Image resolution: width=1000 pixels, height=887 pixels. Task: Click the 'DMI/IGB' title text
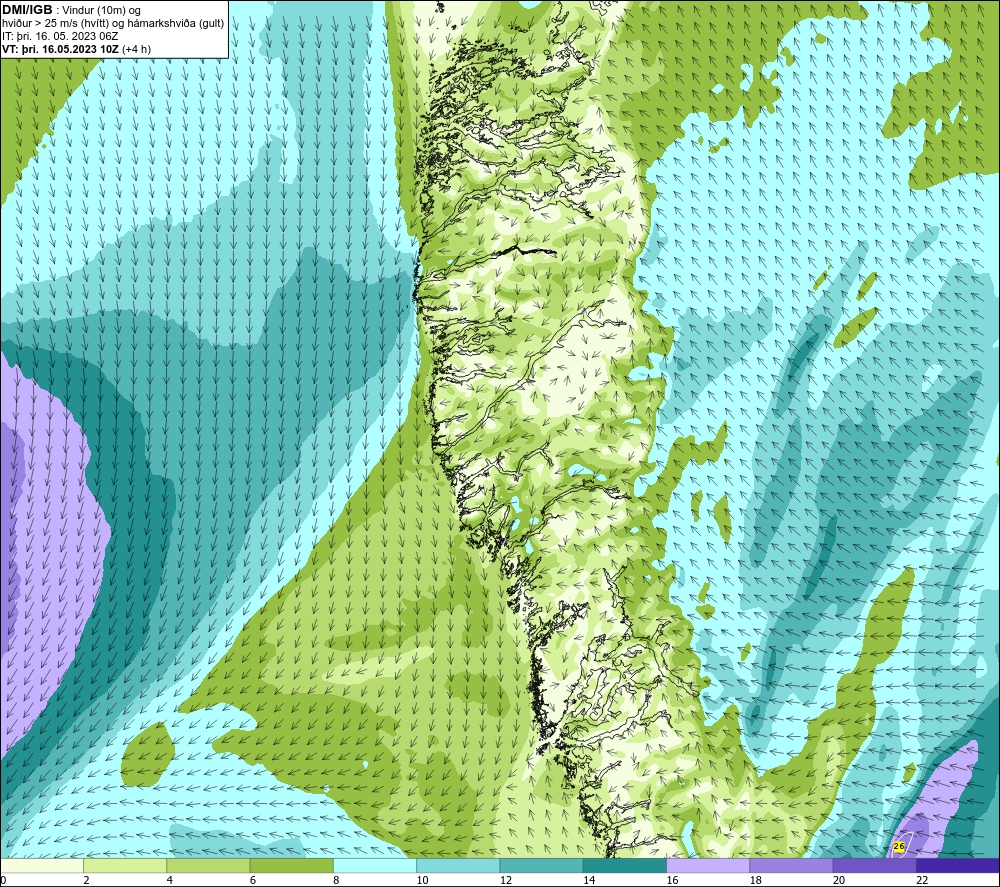click(27, 10)
